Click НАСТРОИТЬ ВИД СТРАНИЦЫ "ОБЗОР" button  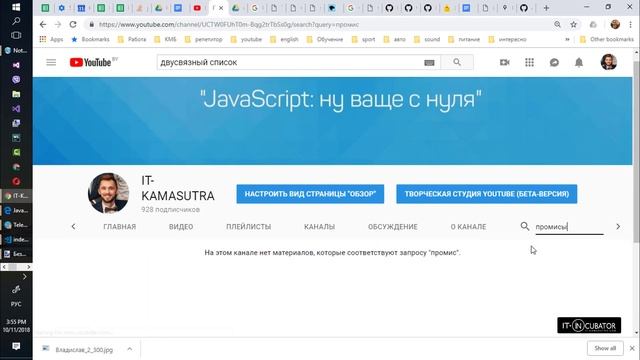pos(310,194)
